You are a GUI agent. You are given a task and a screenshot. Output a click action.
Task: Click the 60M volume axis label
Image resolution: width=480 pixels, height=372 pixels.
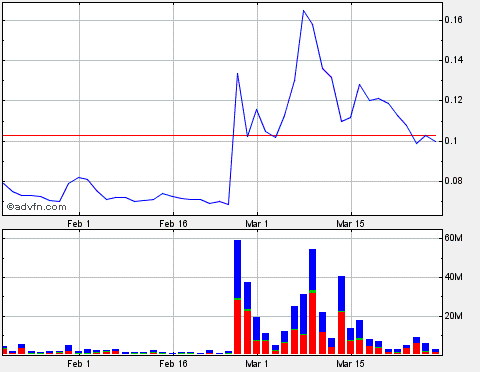tap(453, 238)
